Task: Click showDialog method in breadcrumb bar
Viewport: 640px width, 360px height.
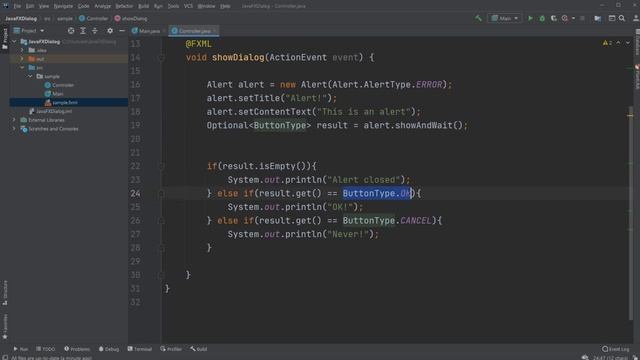Action: point(131,18)
